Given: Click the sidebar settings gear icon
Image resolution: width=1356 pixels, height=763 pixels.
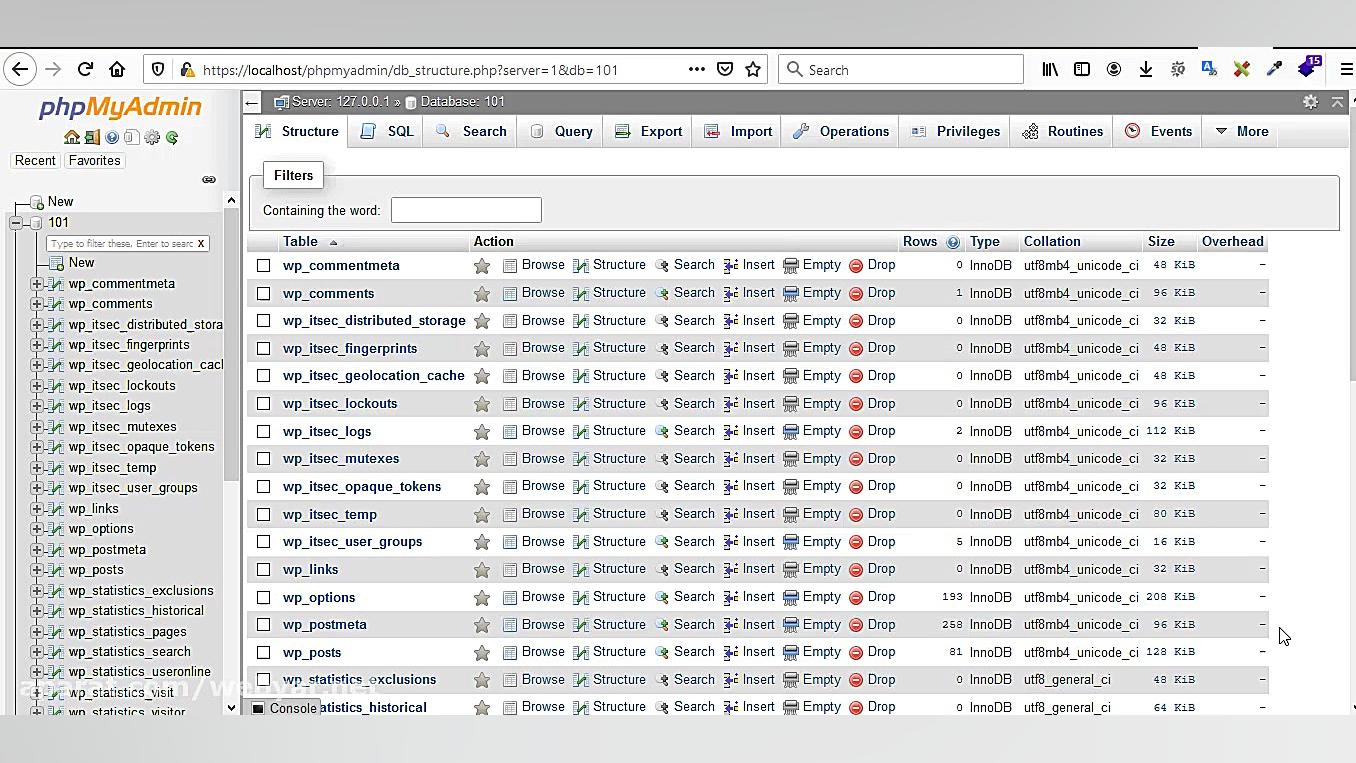Looking at the screenshot, I should pyautogui.click(x=152, y=137).
